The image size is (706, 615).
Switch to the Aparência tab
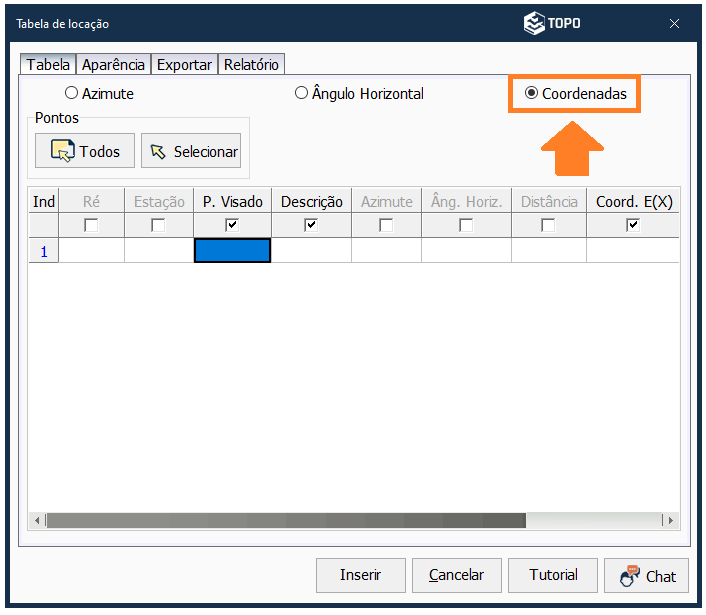(114, 64)
